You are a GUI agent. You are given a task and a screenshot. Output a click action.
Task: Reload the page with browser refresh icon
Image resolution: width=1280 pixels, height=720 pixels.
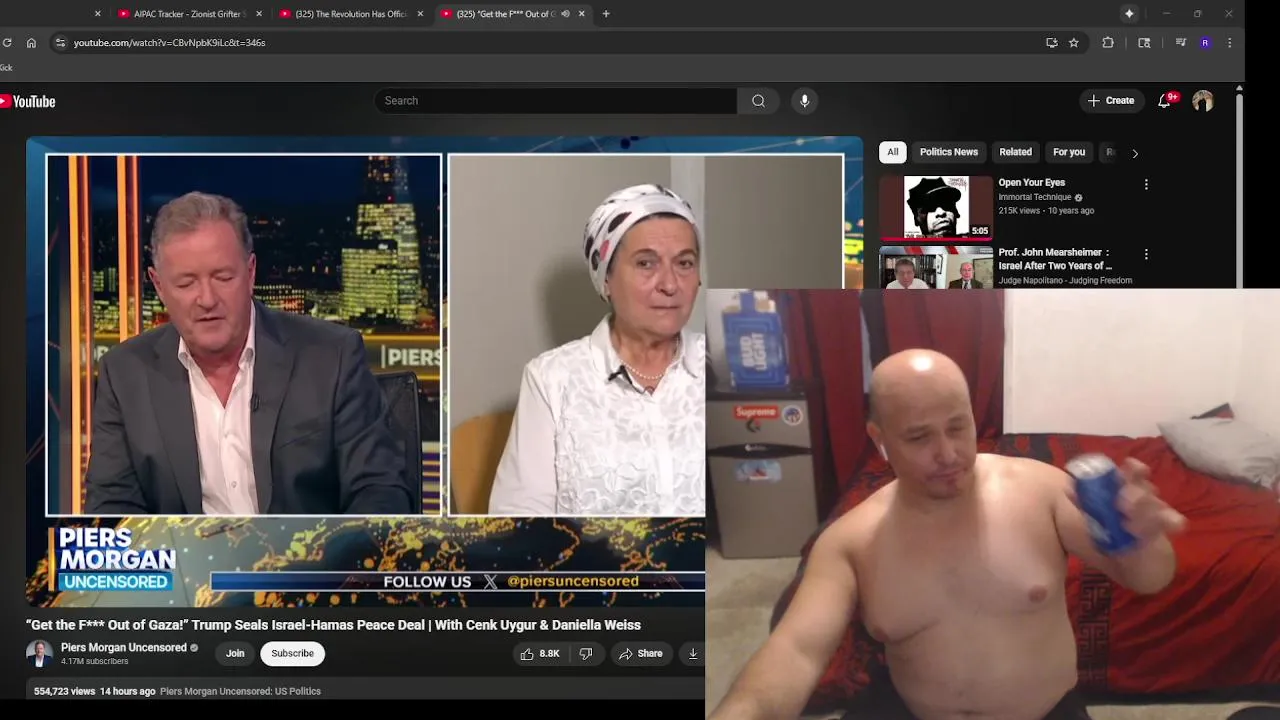tap(7, 43)
